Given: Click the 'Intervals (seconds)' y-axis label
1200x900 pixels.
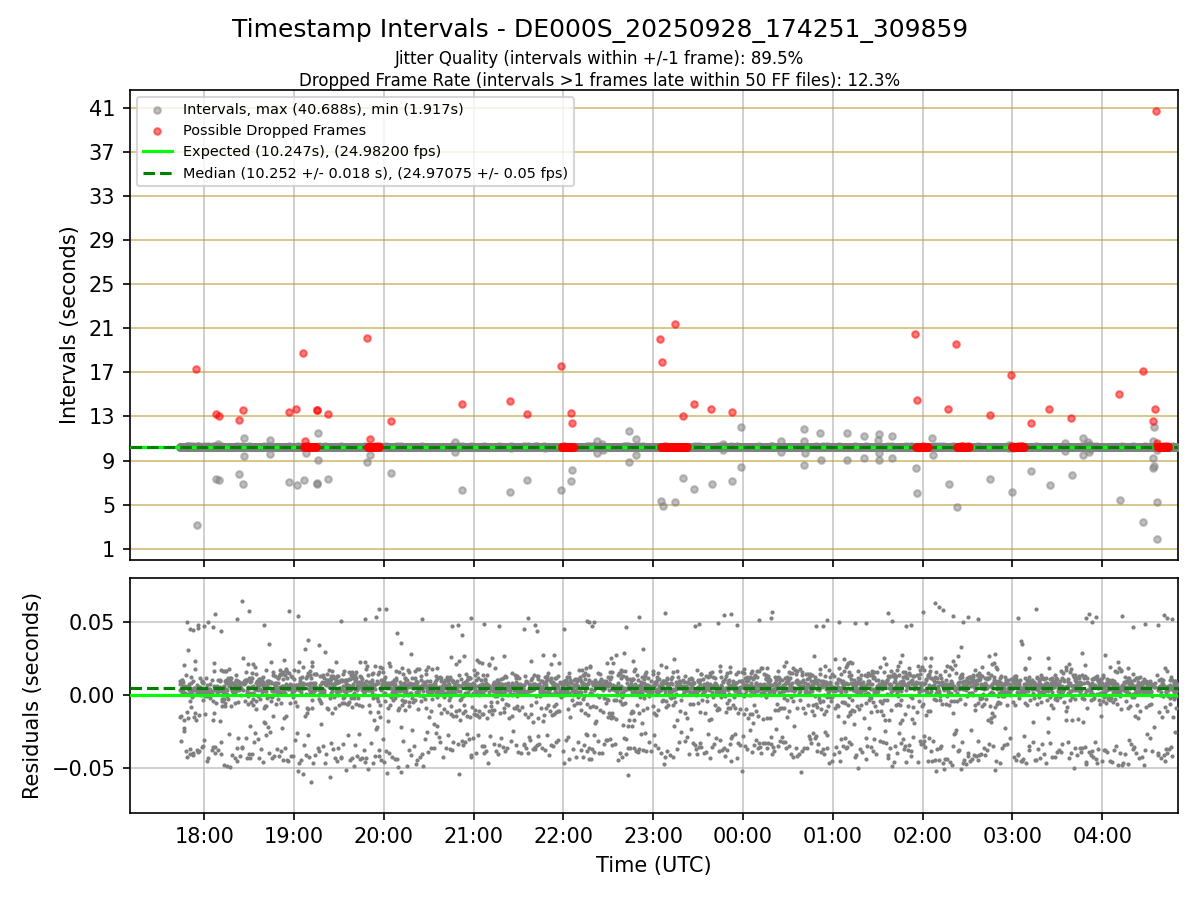Looking at the screenshot, I should tap(69, 325).
